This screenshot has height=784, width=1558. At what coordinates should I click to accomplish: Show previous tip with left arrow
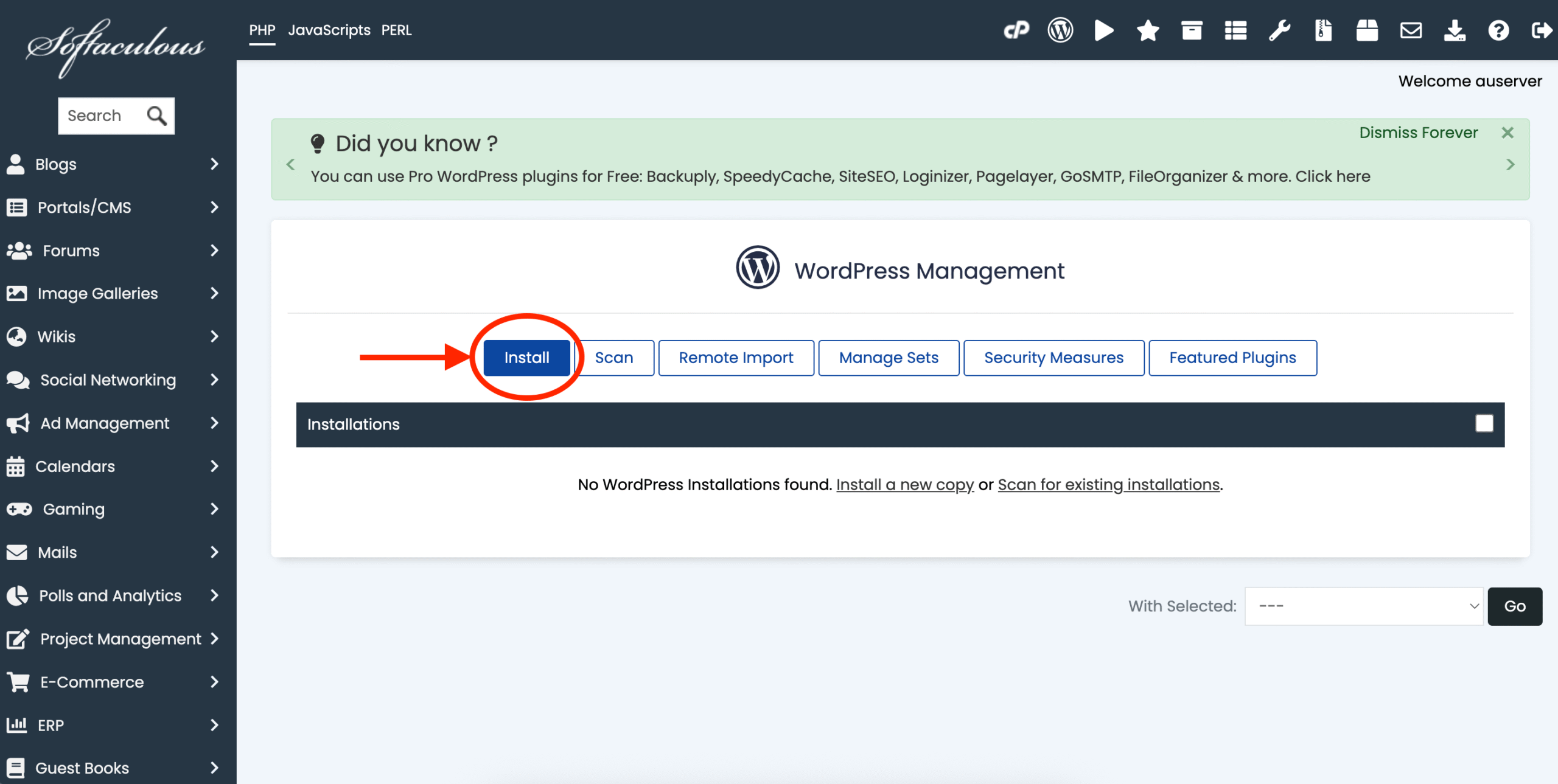[x=290, y=164]
